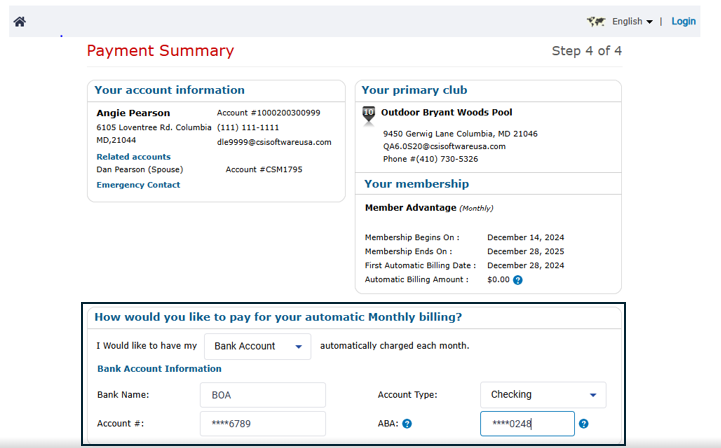Screen dimensions: 721x448
Task: Open the Related accounts link
Action: 133,157
